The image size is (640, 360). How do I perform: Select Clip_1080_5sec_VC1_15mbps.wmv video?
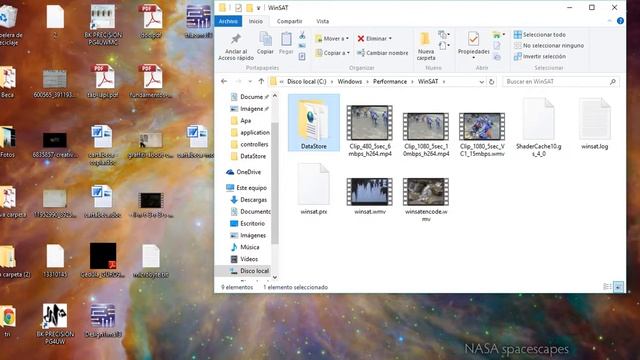[x=482, y=134]
